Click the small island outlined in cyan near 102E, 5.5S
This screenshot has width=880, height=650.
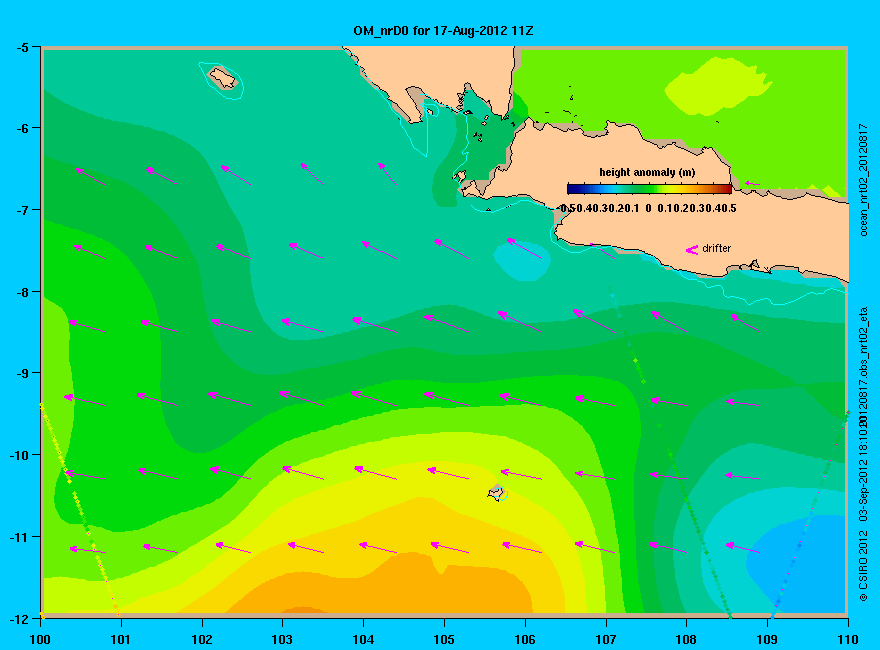click(222, 78)
